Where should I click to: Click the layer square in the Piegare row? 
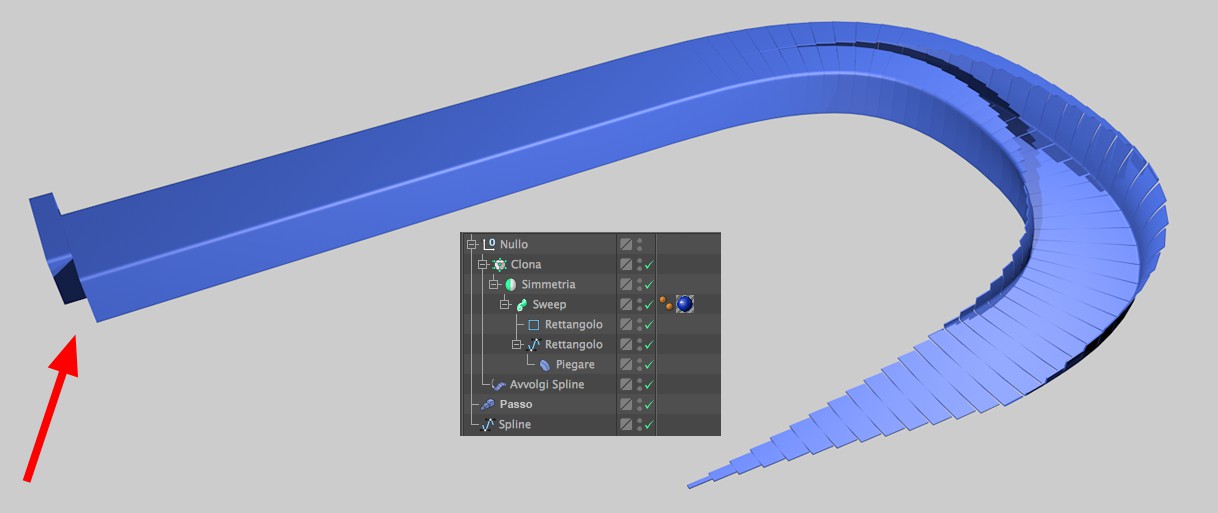click(626, 365)
